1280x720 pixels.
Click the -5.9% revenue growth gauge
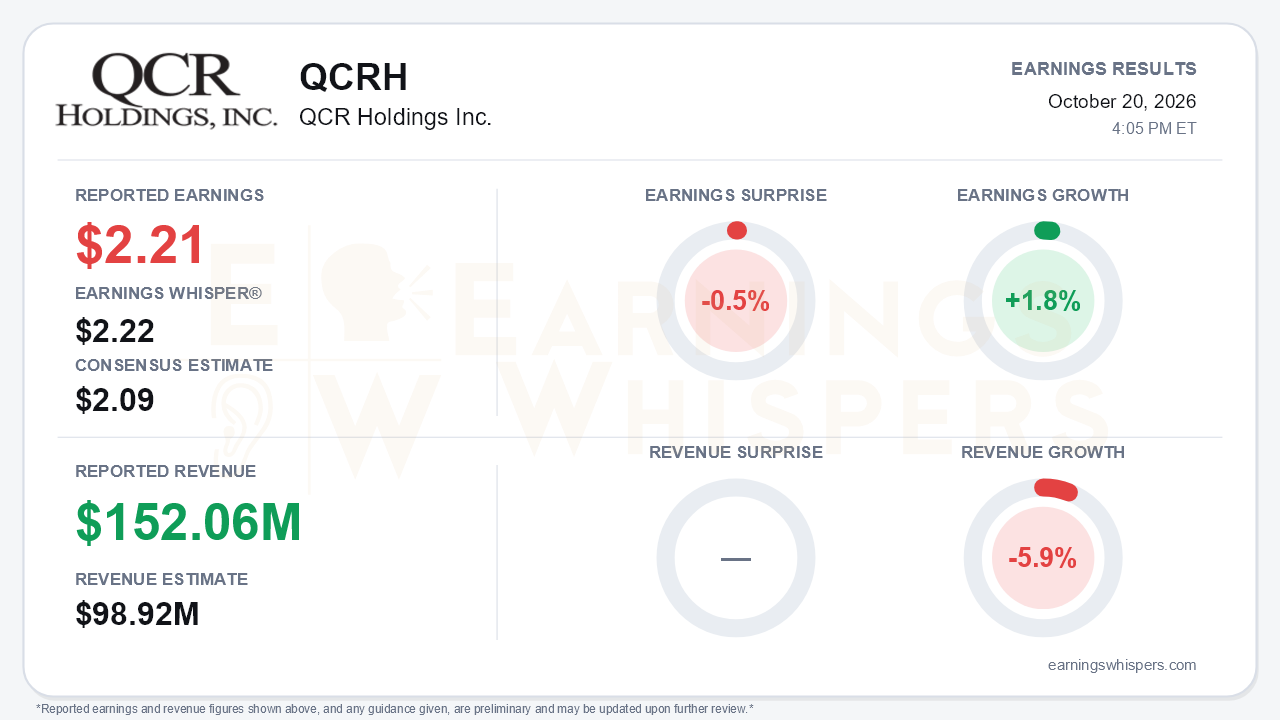[1043, 558]
